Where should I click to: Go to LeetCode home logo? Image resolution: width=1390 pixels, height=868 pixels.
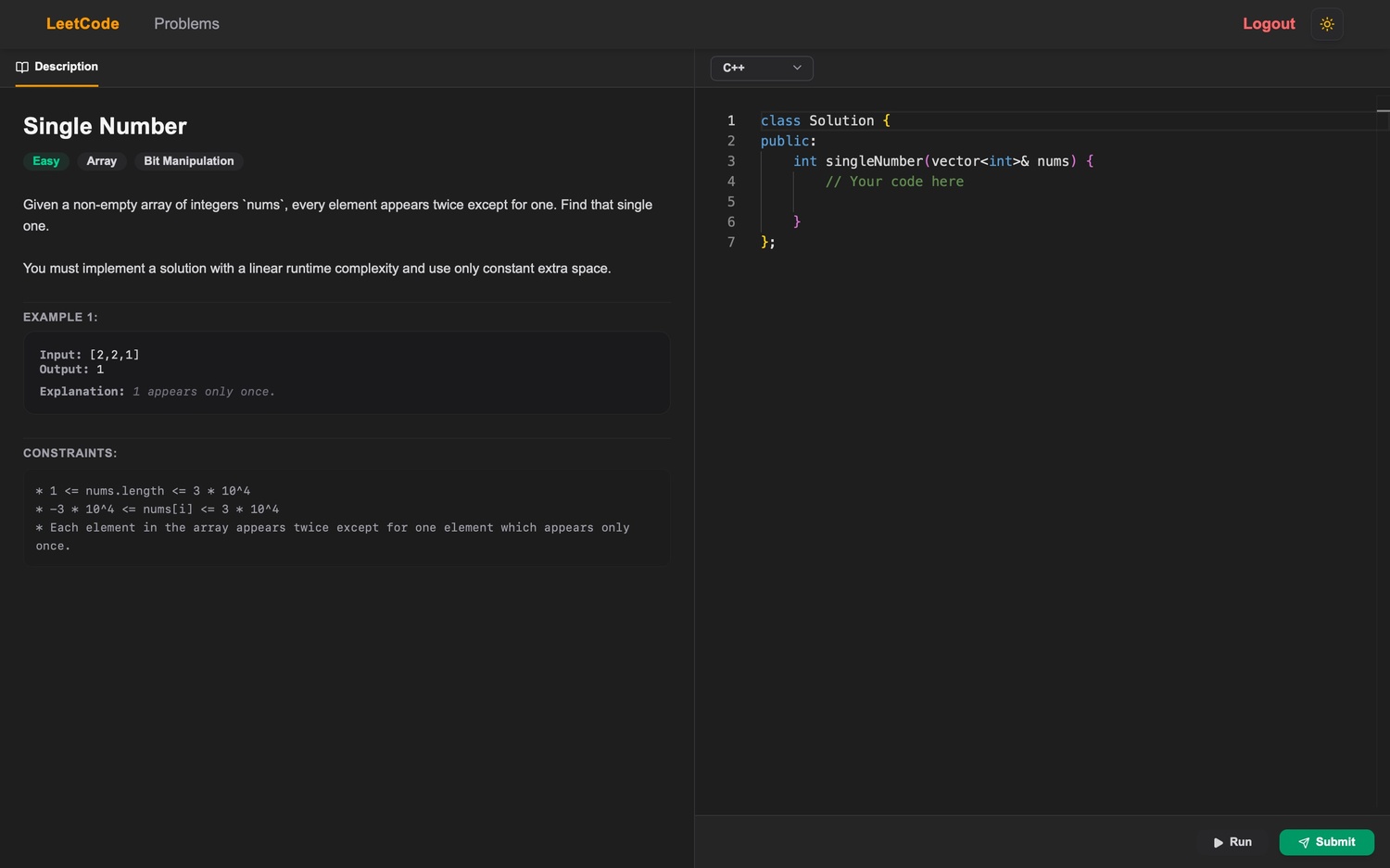pyautogui.click(x=82, y=24)
